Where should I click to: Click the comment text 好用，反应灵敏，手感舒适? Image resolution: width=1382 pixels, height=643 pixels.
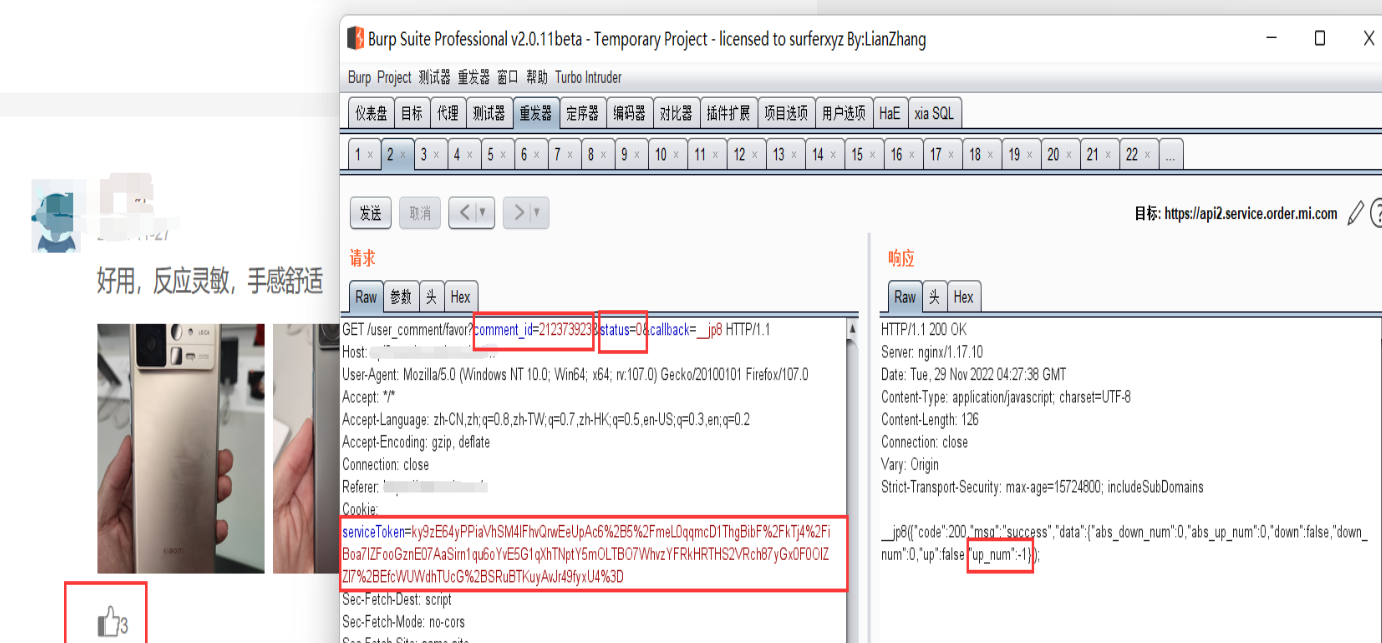click(210, 282)
